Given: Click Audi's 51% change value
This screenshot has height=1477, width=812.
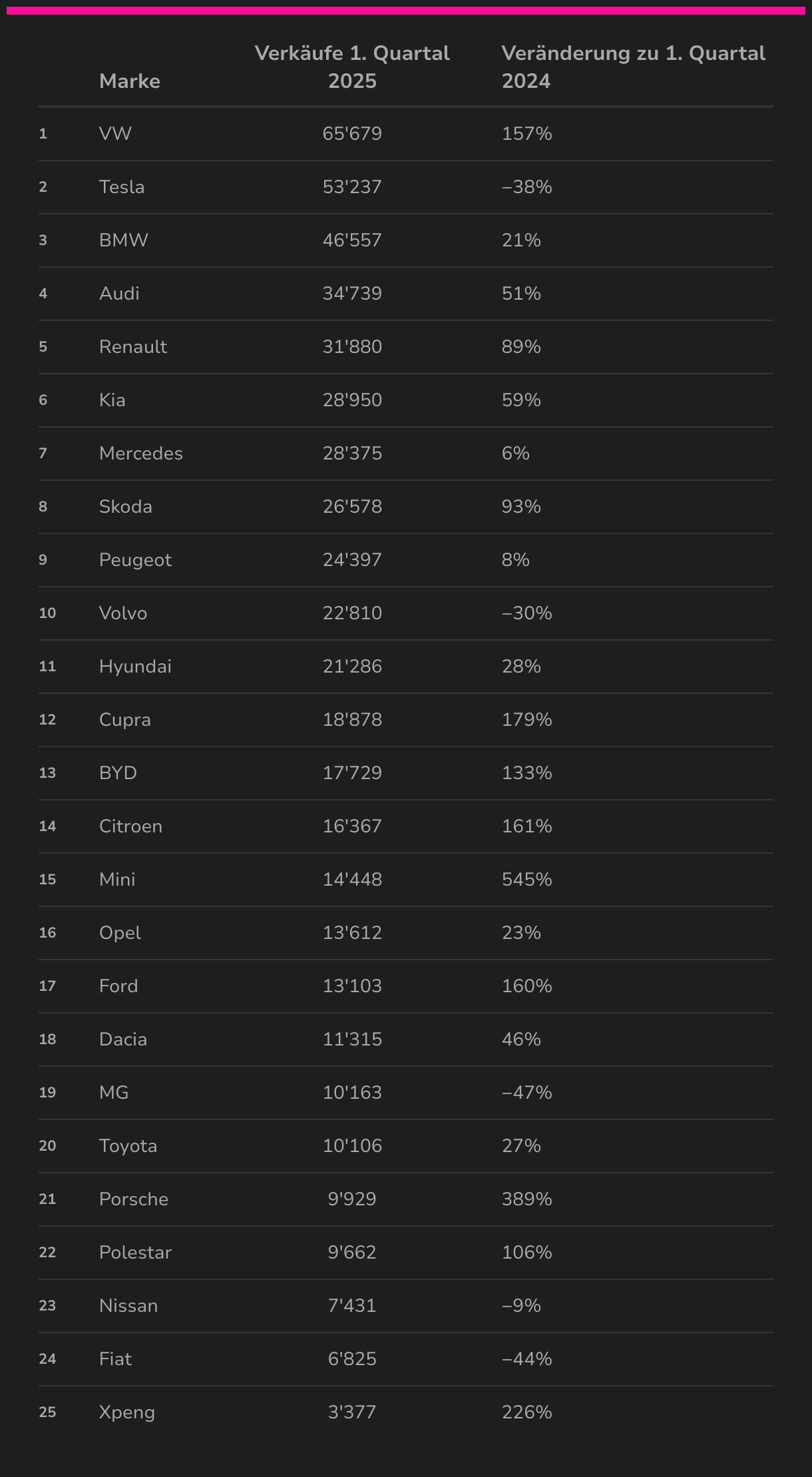Looking at the screenshot, I should click(x=521, y=294).
